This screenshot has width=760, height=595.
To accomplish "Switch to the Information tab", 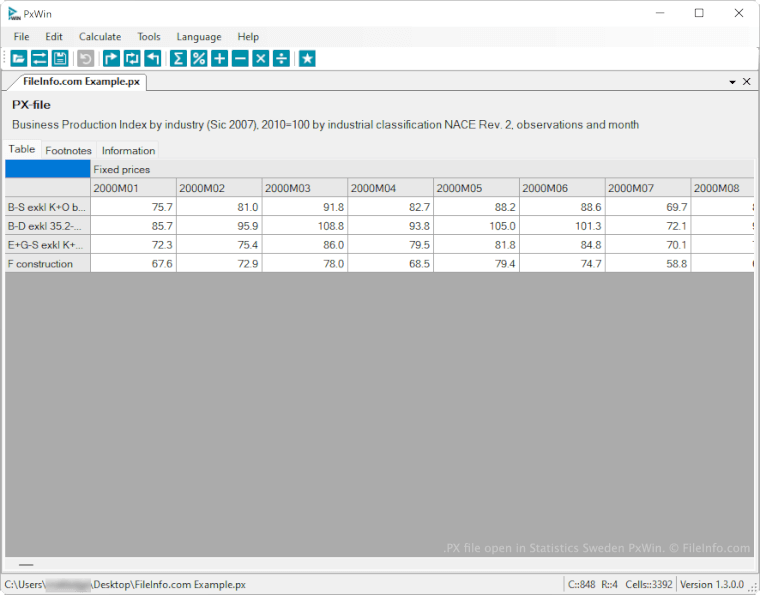I will 128,151.
